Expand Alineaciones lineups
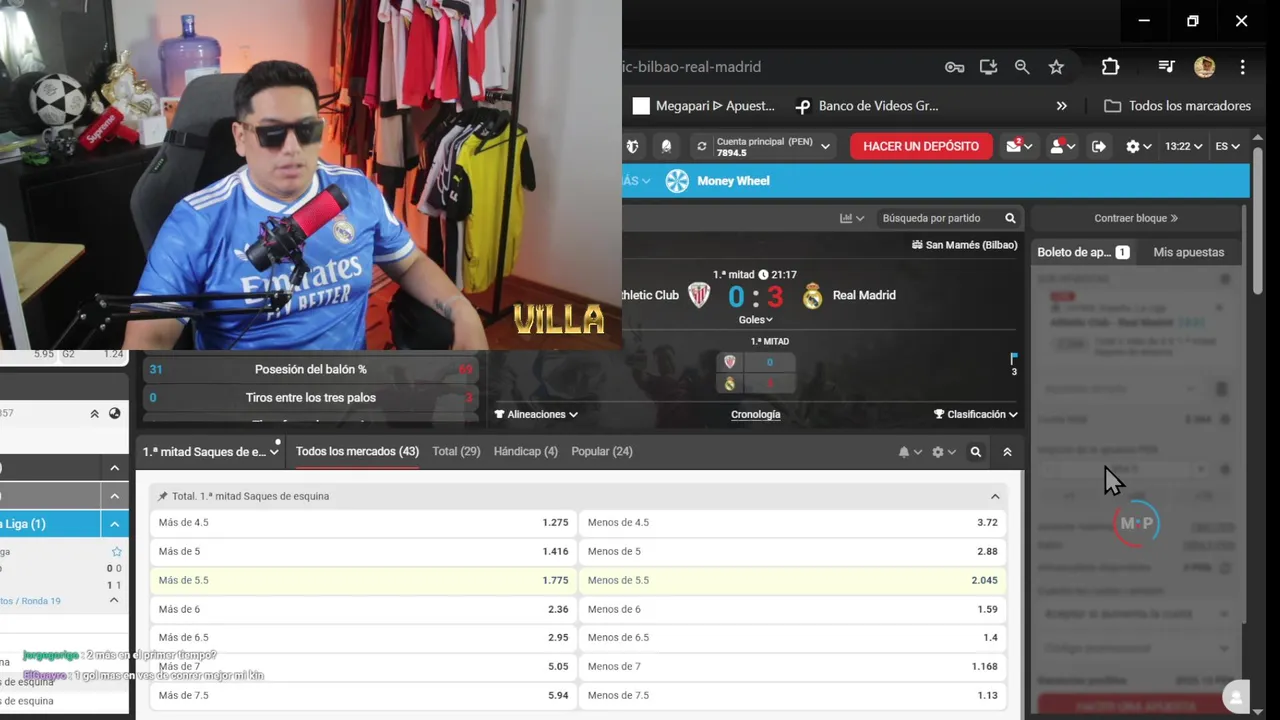The image size is (1280, 720). (536, 414)
